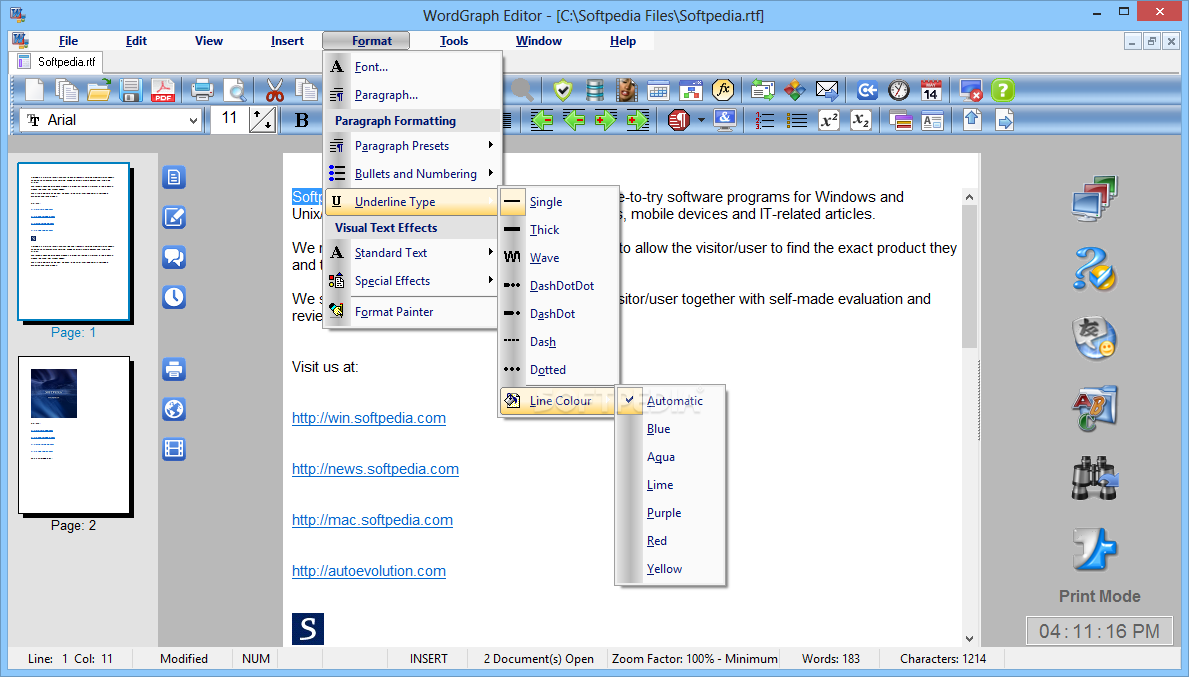
Task: Click the green question mark help icon
Action: [1002, 91]
